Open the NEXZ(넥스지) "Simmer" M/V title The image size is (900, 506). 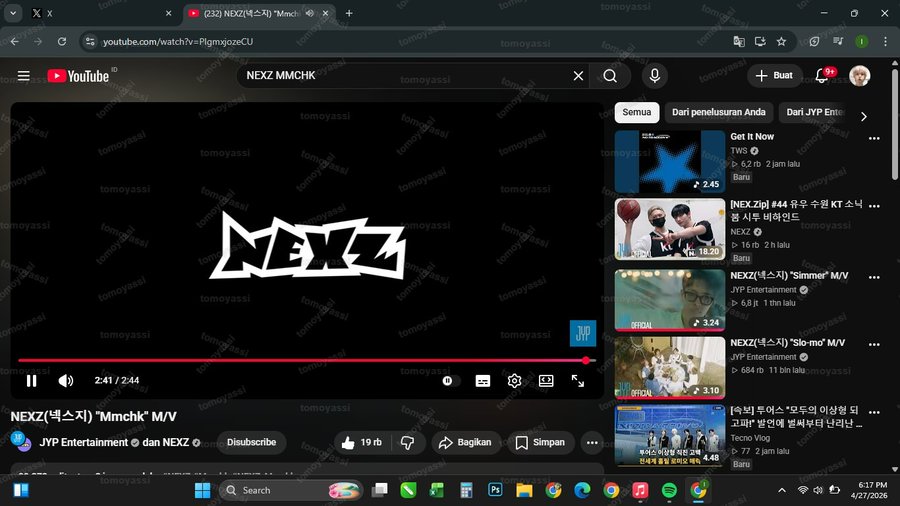point(789,275)
